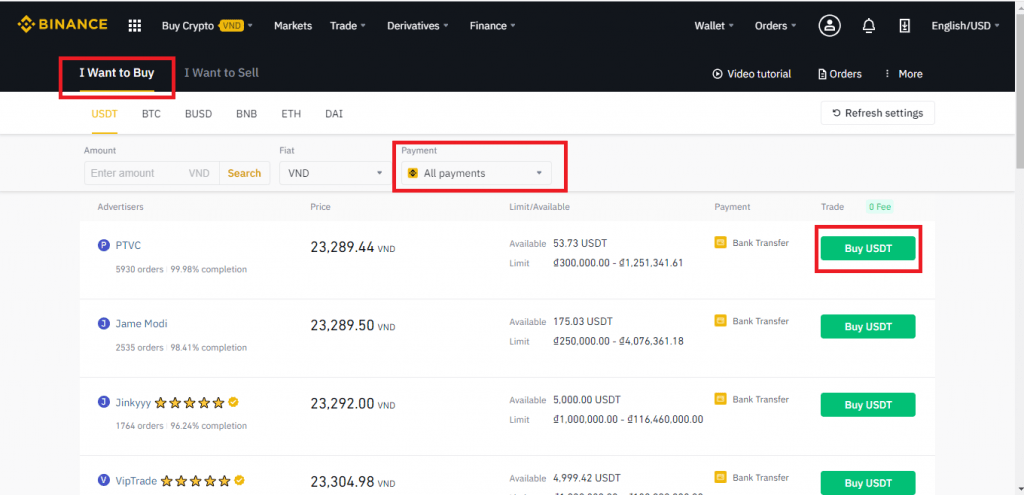Click Buy USDT for Jame Modi
This screenshot has height=495, width=1024.
(868, 327)
